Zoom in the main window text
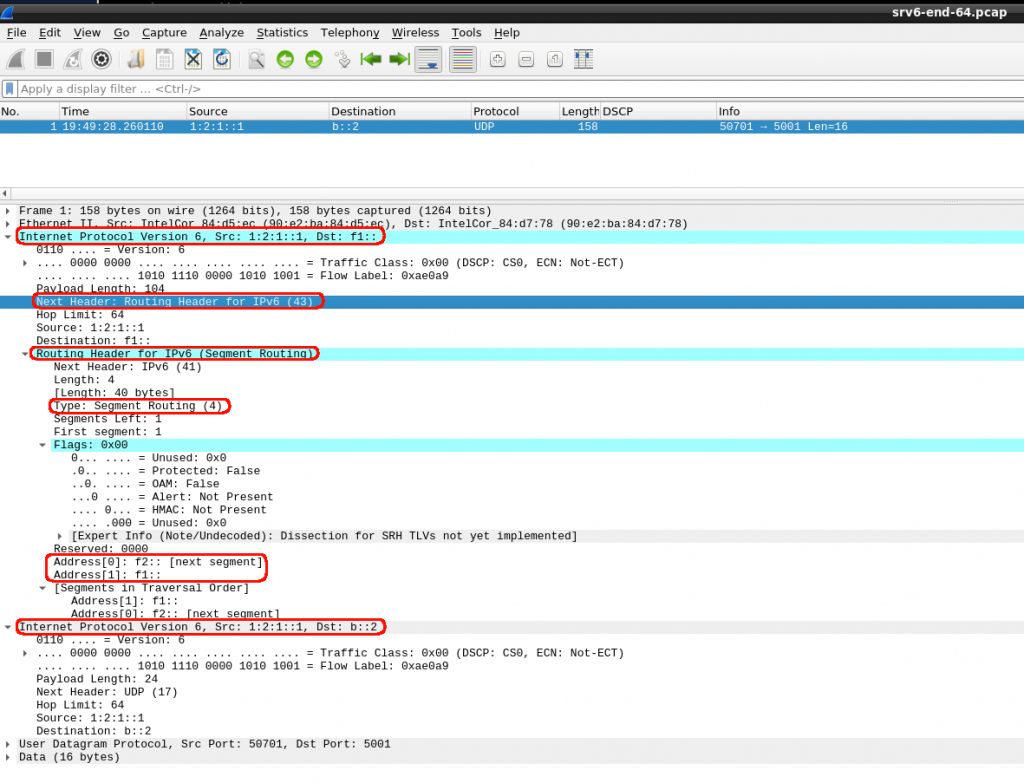1024x783 pixels. coord(498,59)
